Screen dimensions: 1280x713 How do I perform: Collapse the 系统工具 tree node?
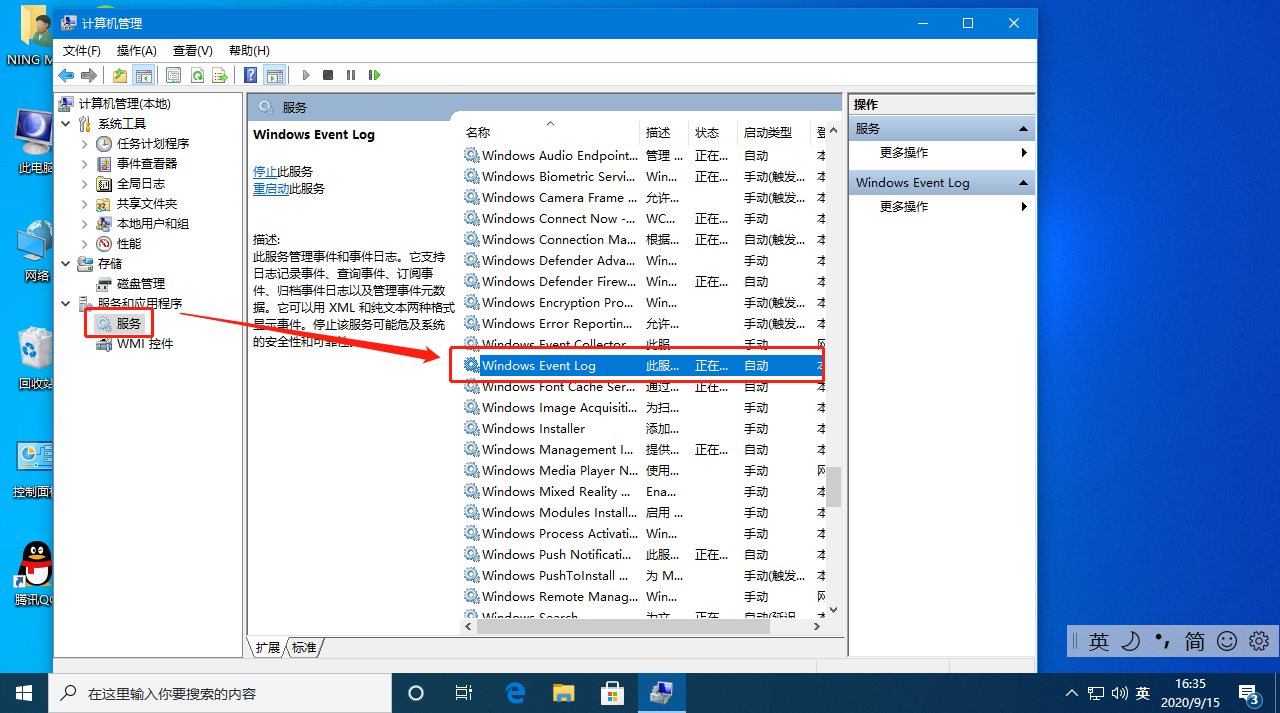tap(67, 124)
